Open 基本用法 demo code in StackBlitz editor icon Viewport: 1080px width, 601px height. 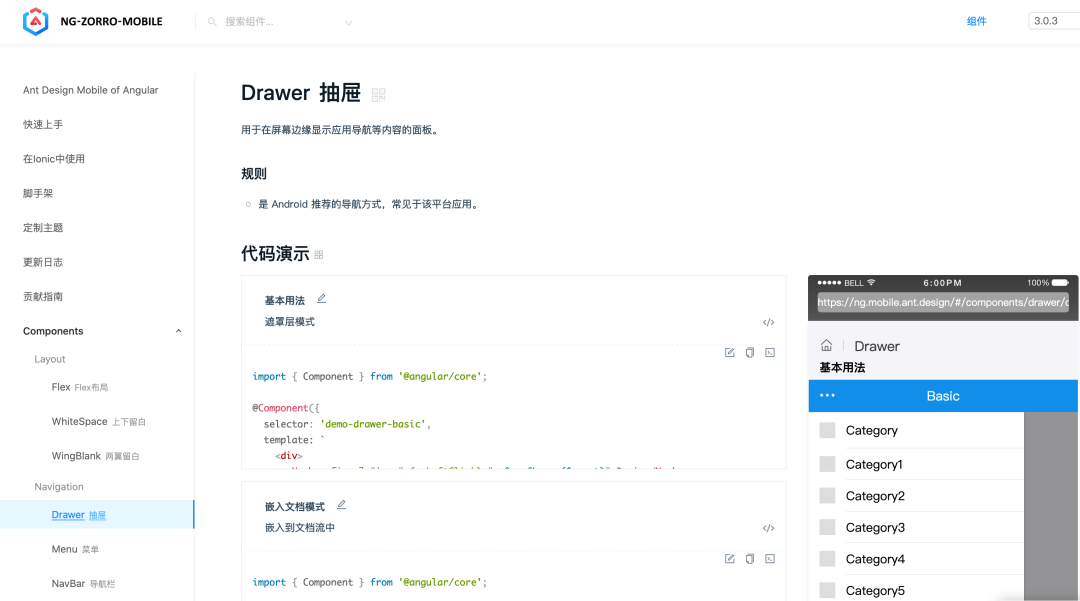[x=729, y=352]
